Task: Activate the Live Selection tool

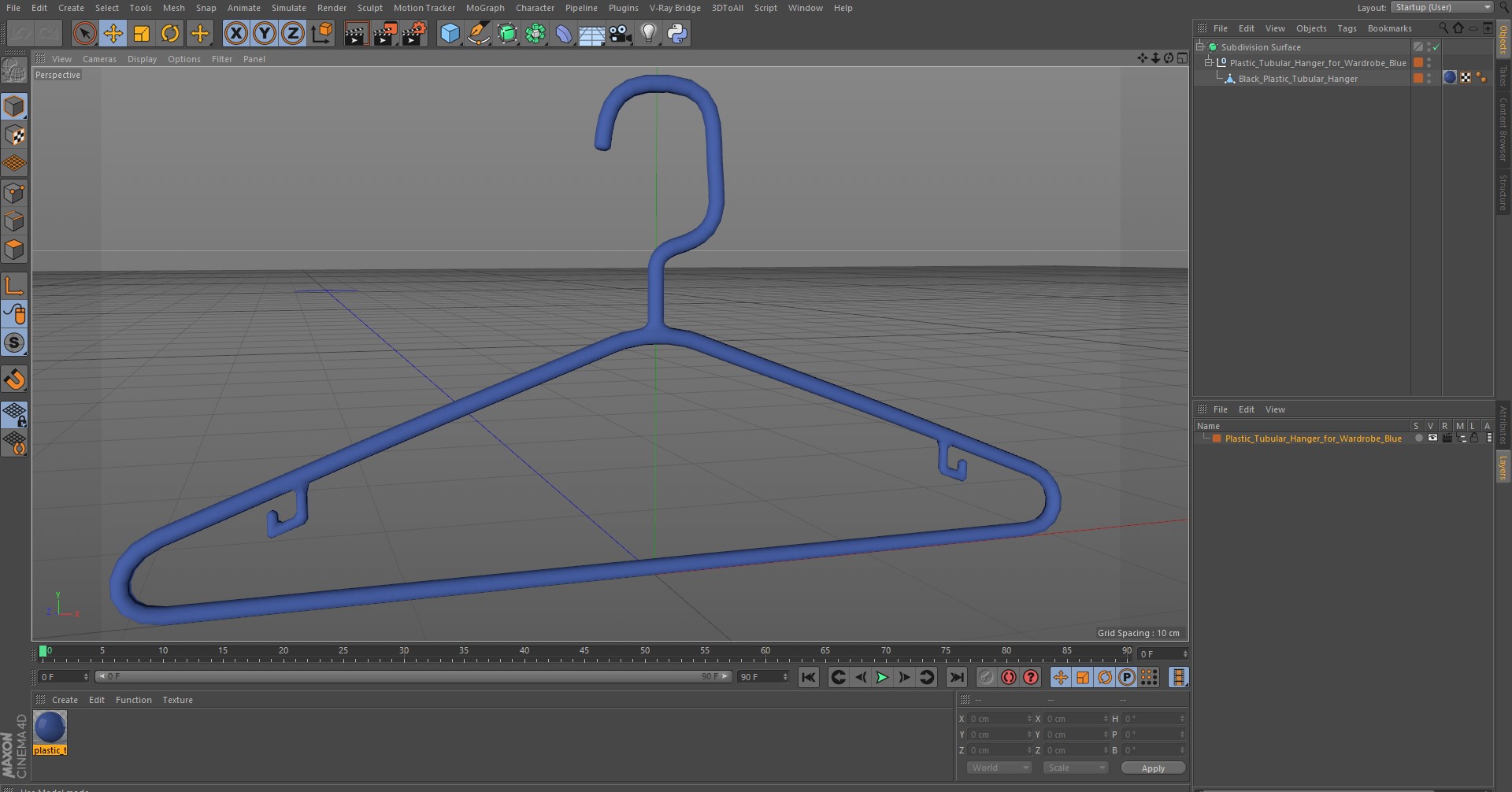Action: click(84, 33)
